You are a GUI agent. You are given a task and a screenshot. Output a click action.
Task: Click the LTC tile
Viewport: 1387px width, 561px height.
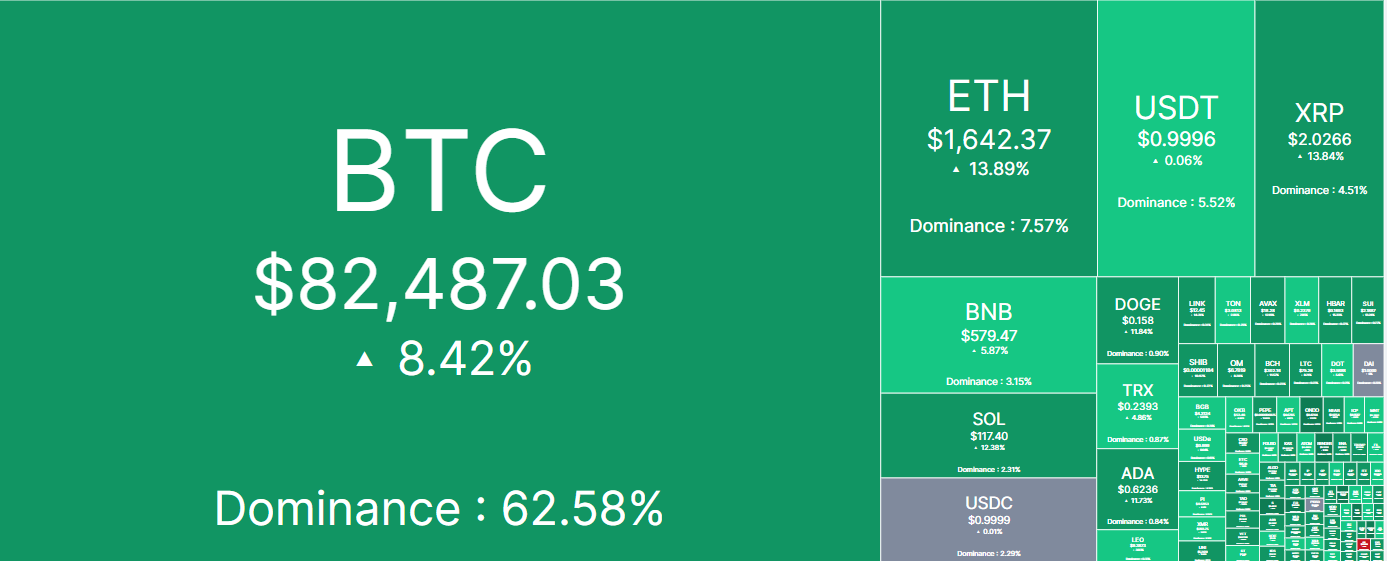(1305, 372)
